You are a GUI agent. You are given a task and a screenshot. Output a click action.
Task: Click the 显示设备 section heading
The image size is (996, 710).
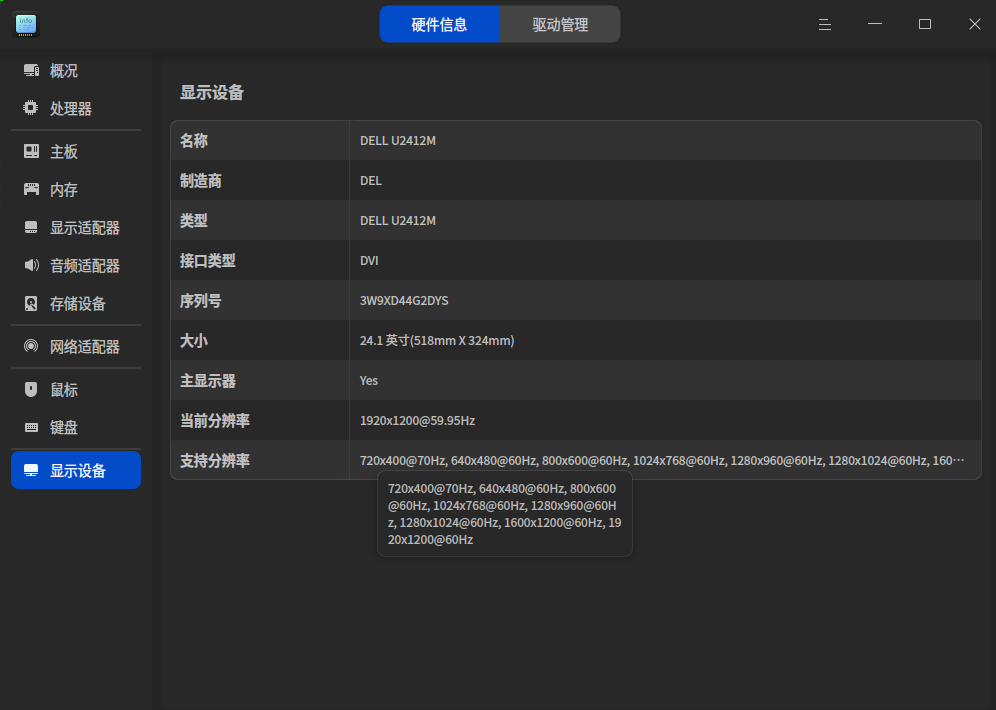[x=212, y=93]
